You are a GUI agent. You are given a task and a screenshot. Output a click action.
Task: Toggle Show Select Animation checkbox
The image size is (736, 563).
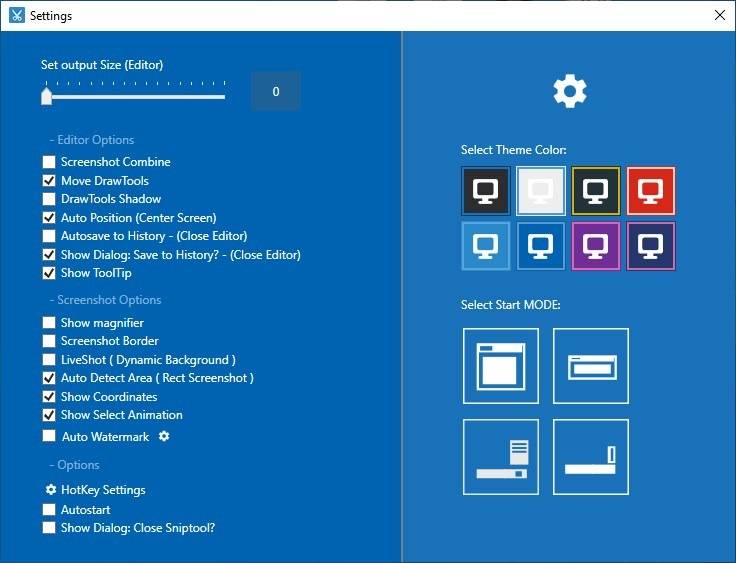(x=49, y=415)
